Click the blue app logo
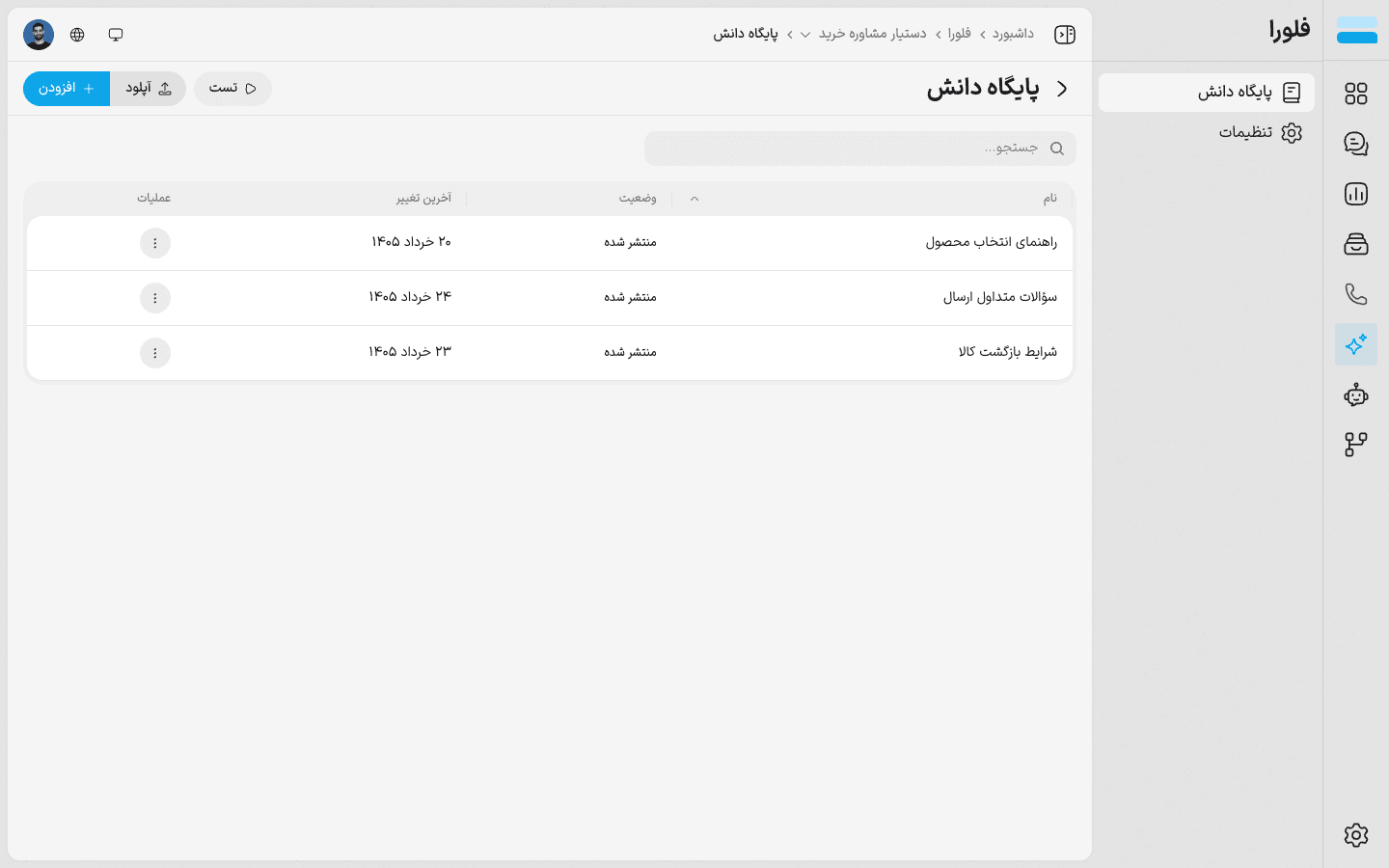This screenshot has height=868, width=1389. coord(1357,30)
